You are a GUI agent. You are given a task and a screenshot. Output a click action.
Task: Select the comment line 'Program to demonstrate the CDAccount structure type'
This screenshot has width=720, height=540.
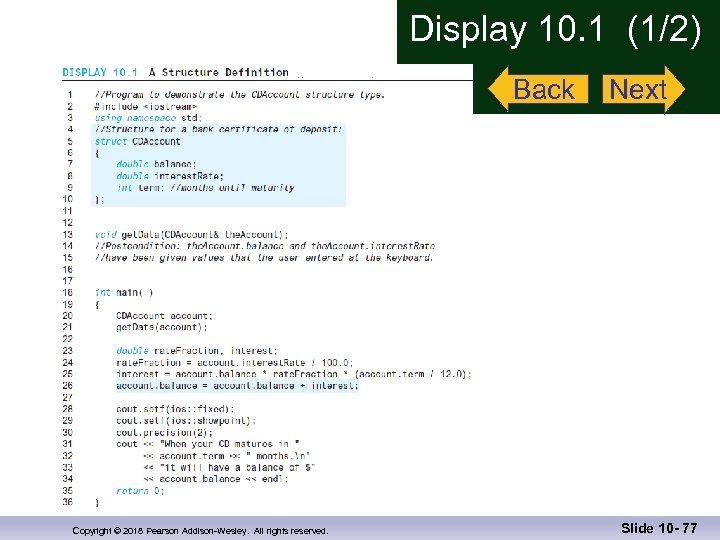coord(240,95)
